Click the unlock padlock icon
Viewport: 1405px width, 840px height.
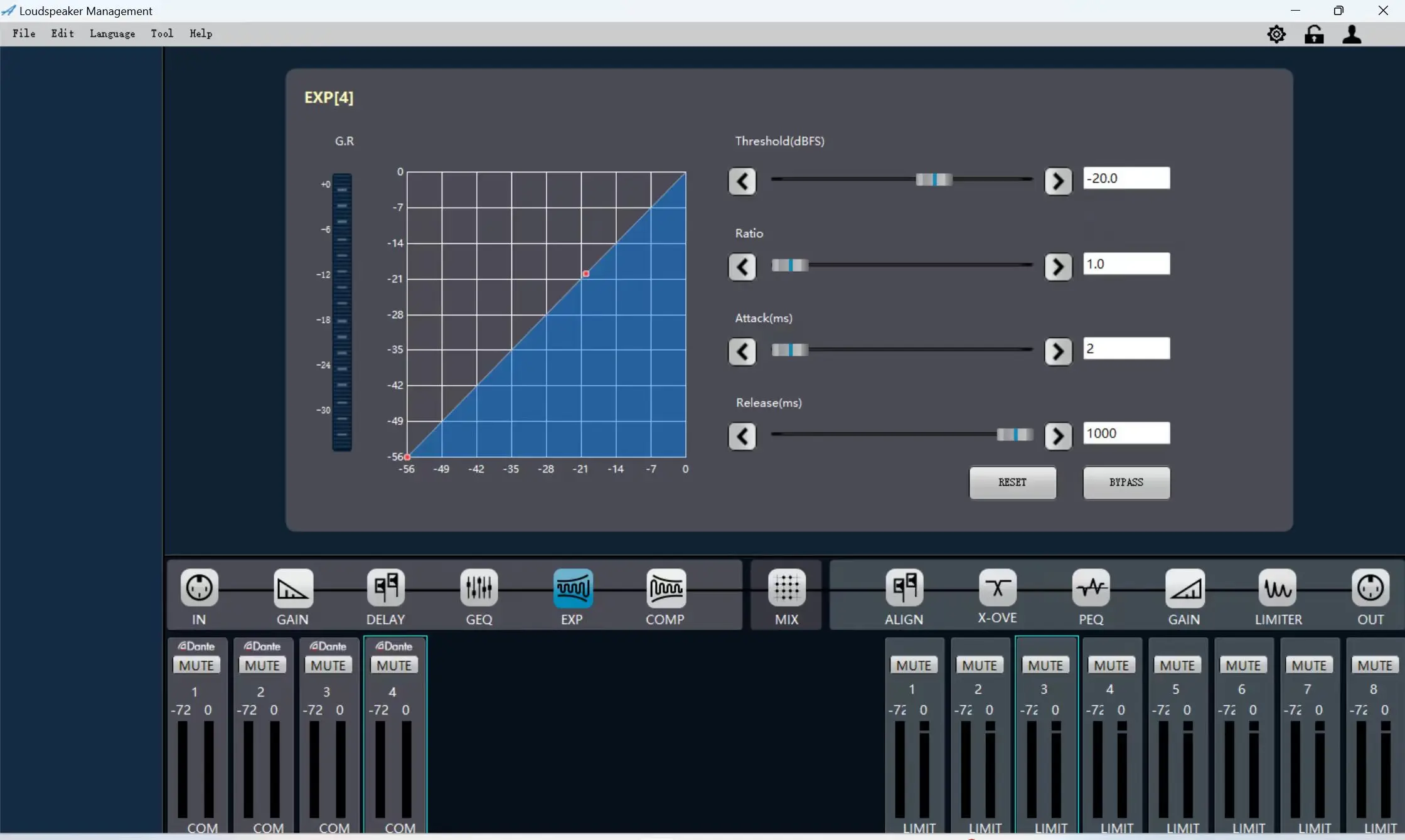point(1314,34)
